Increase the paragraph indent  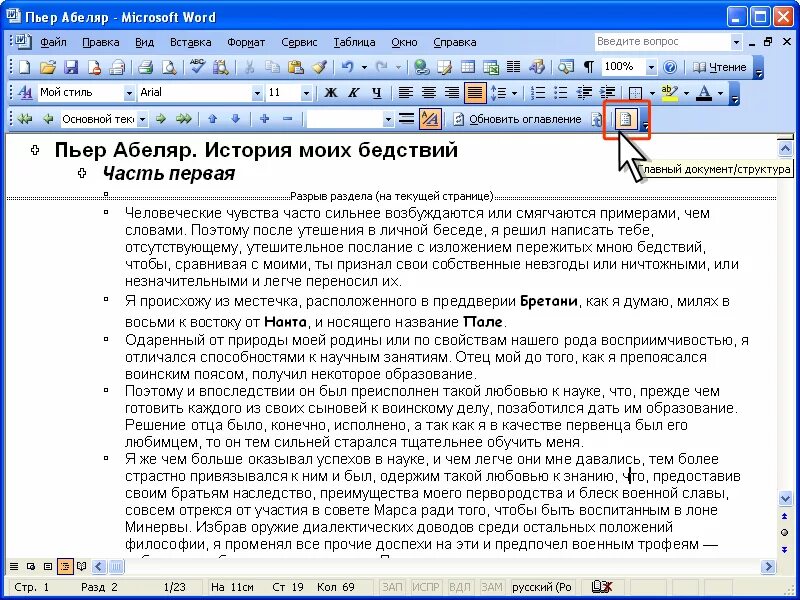pyautogui.click(x=607, y=93)
